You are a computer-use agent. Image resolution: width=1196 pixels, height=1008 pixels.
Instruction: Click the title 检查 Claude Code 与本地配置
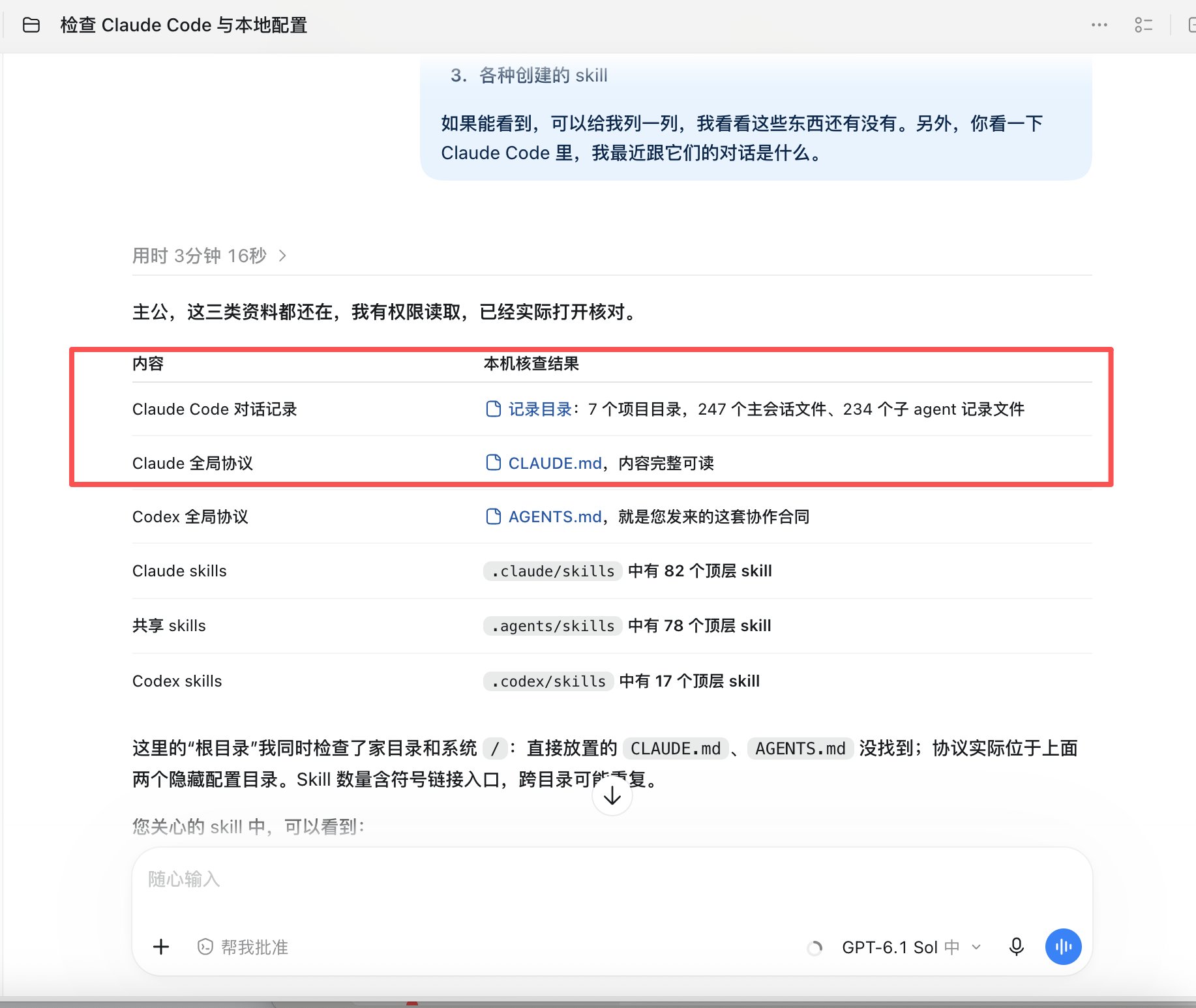(x=184, y=25)
